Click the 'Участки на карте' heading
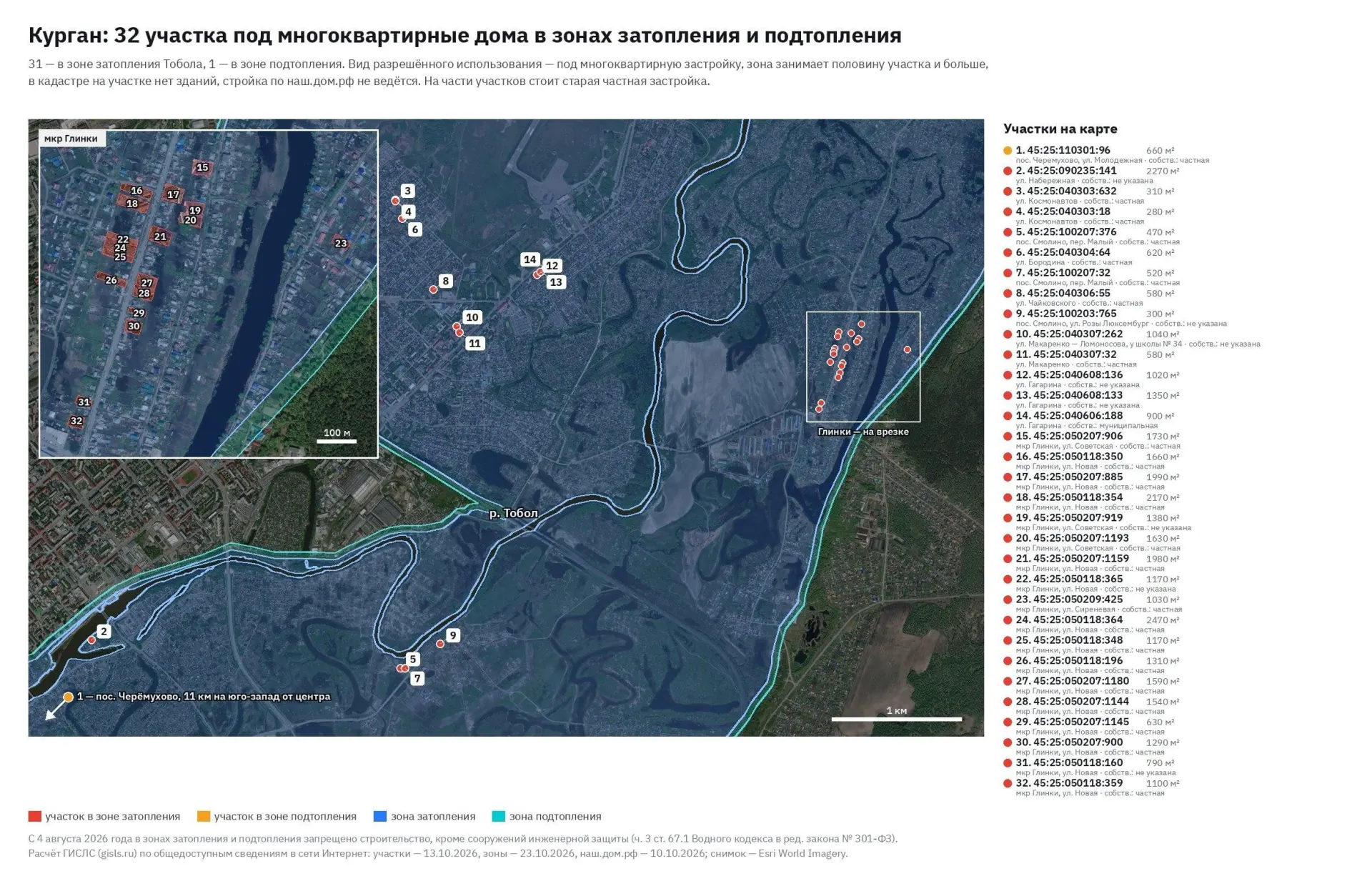 (1060, 129)
